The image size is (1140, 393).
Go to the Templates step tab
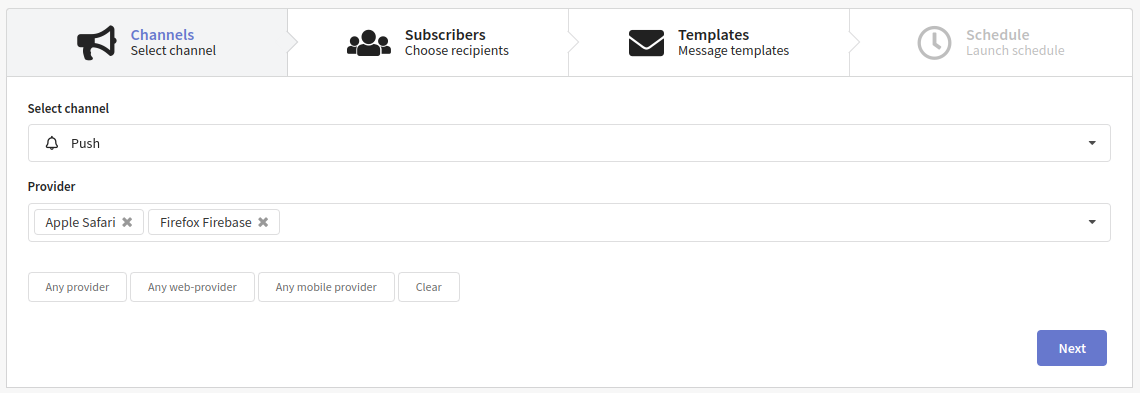coord(709,43)
